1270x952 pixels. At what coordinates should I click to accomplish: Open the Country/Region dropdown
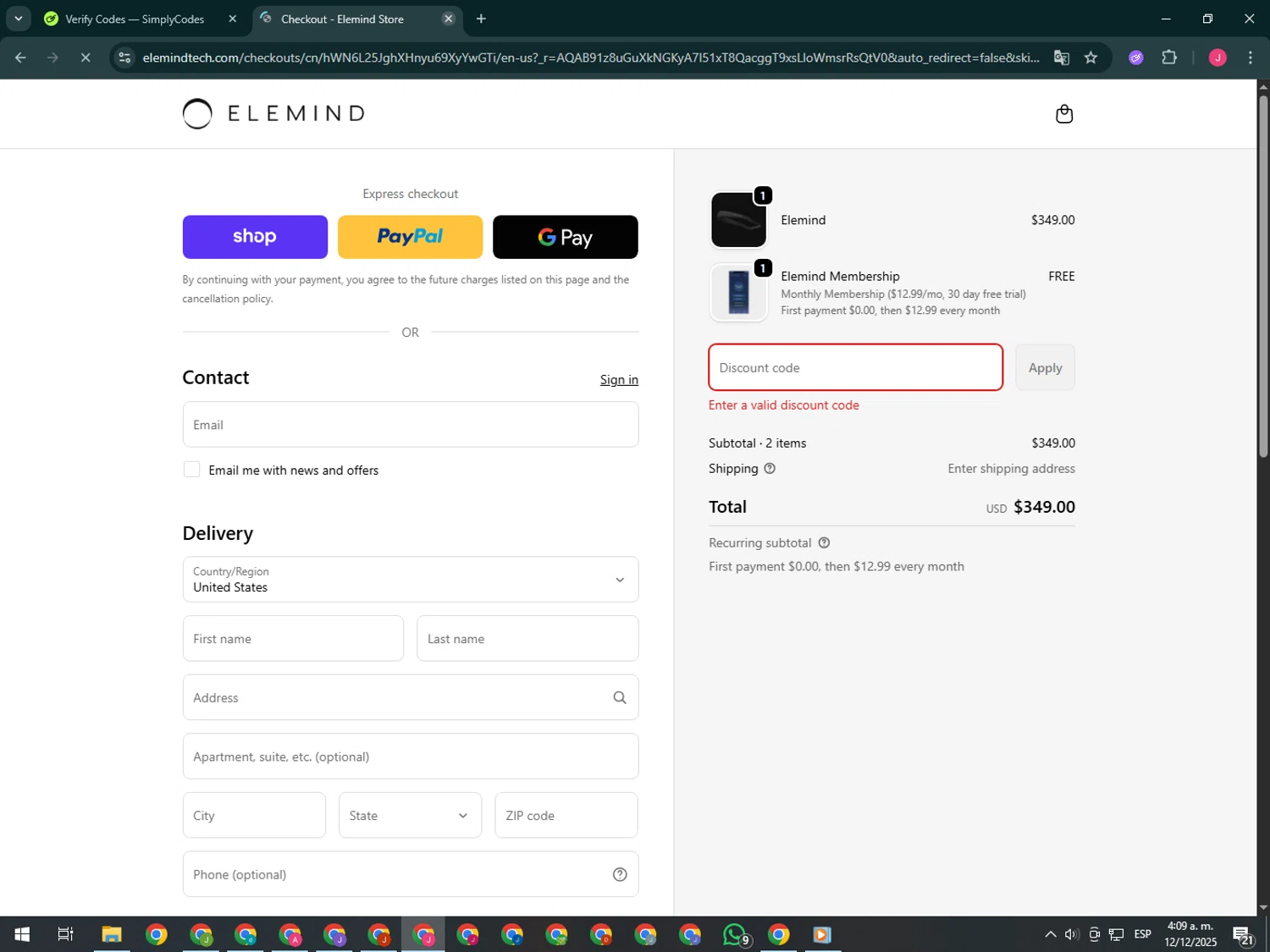pos(410,580)
